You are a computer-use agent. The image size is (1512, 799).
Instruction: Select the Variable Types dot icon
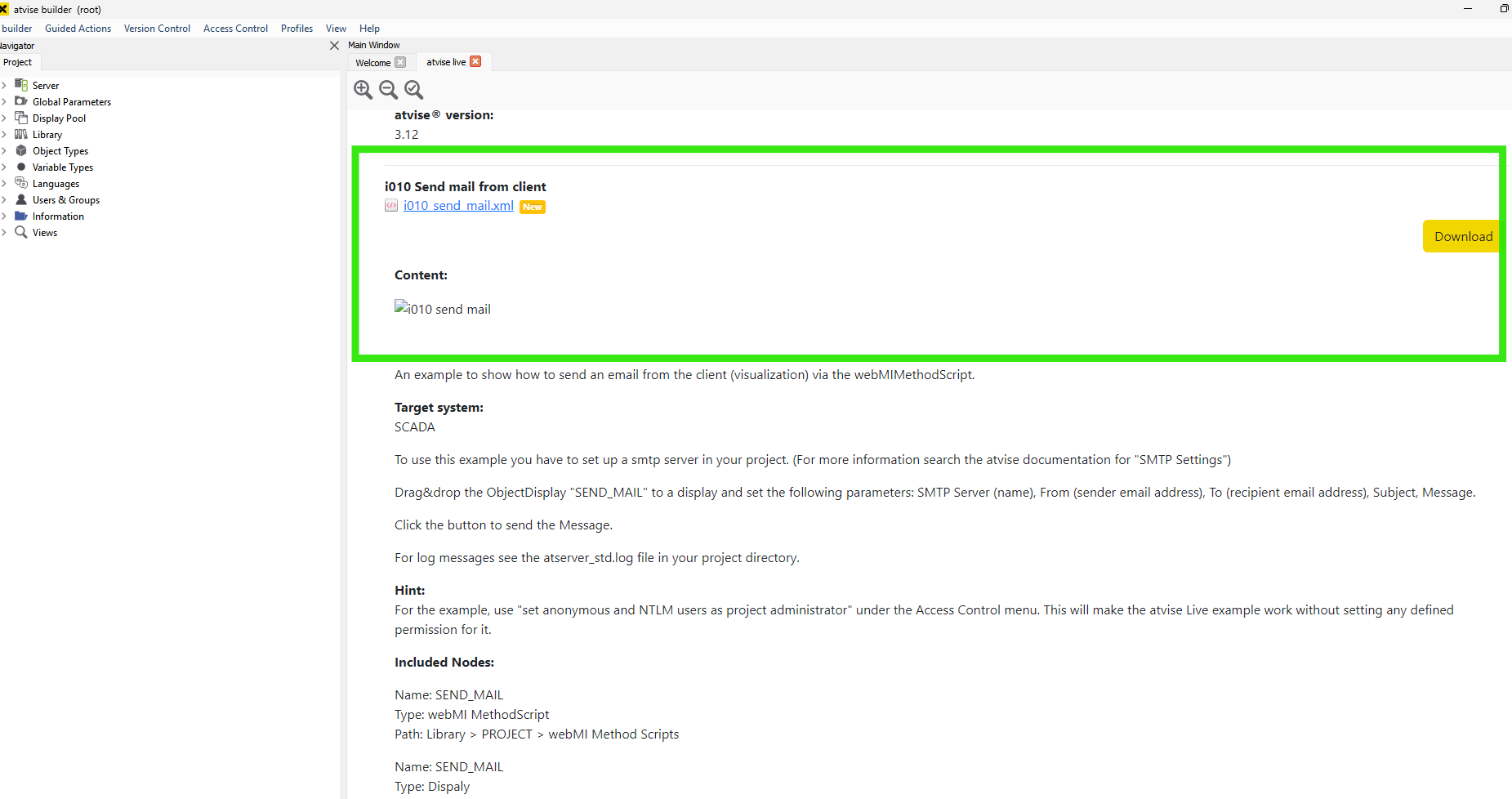pyautogui.click(x=21, y=167)
